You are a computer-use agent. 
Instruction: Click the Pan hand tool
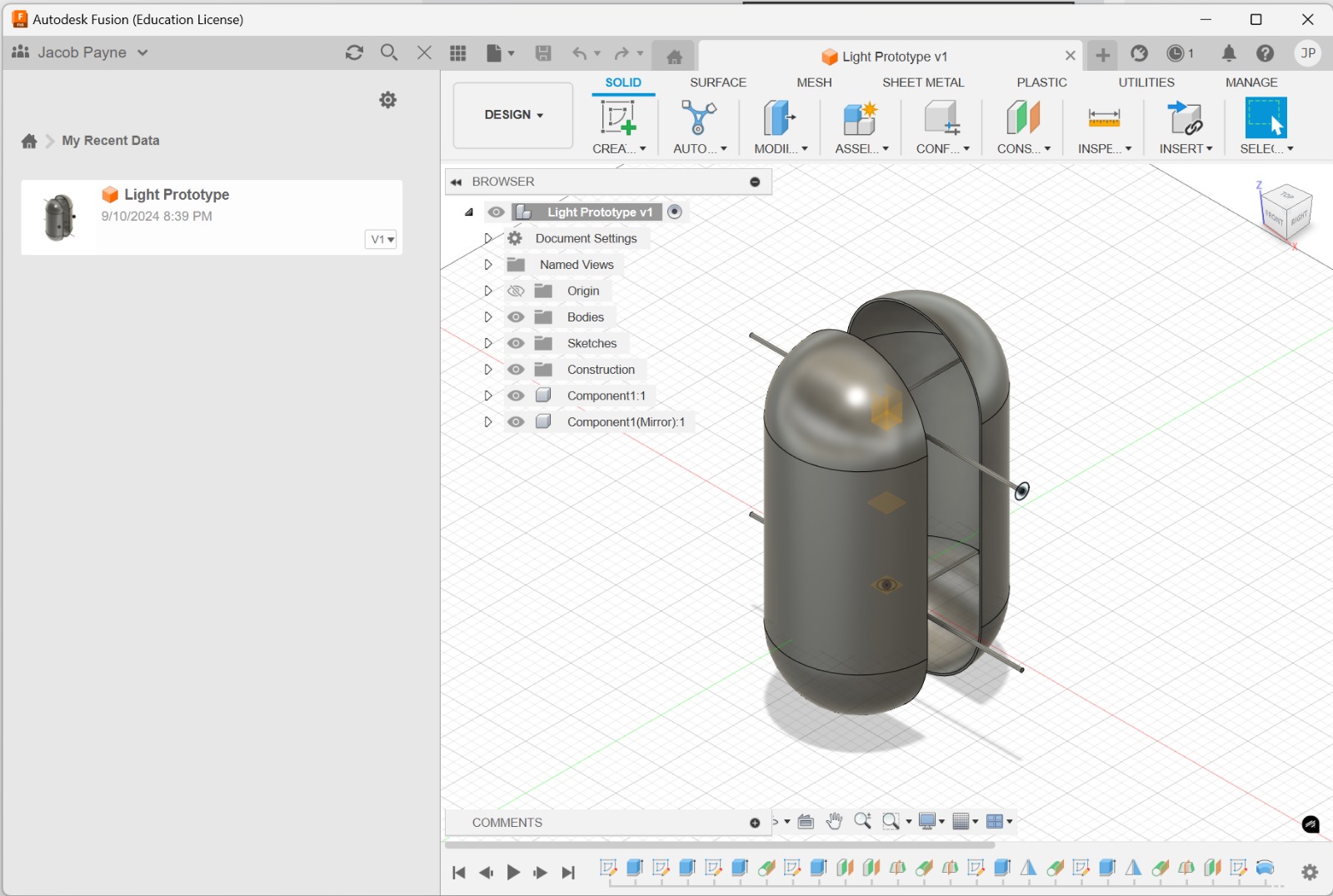pyautogui.click(x=834, y=821)
